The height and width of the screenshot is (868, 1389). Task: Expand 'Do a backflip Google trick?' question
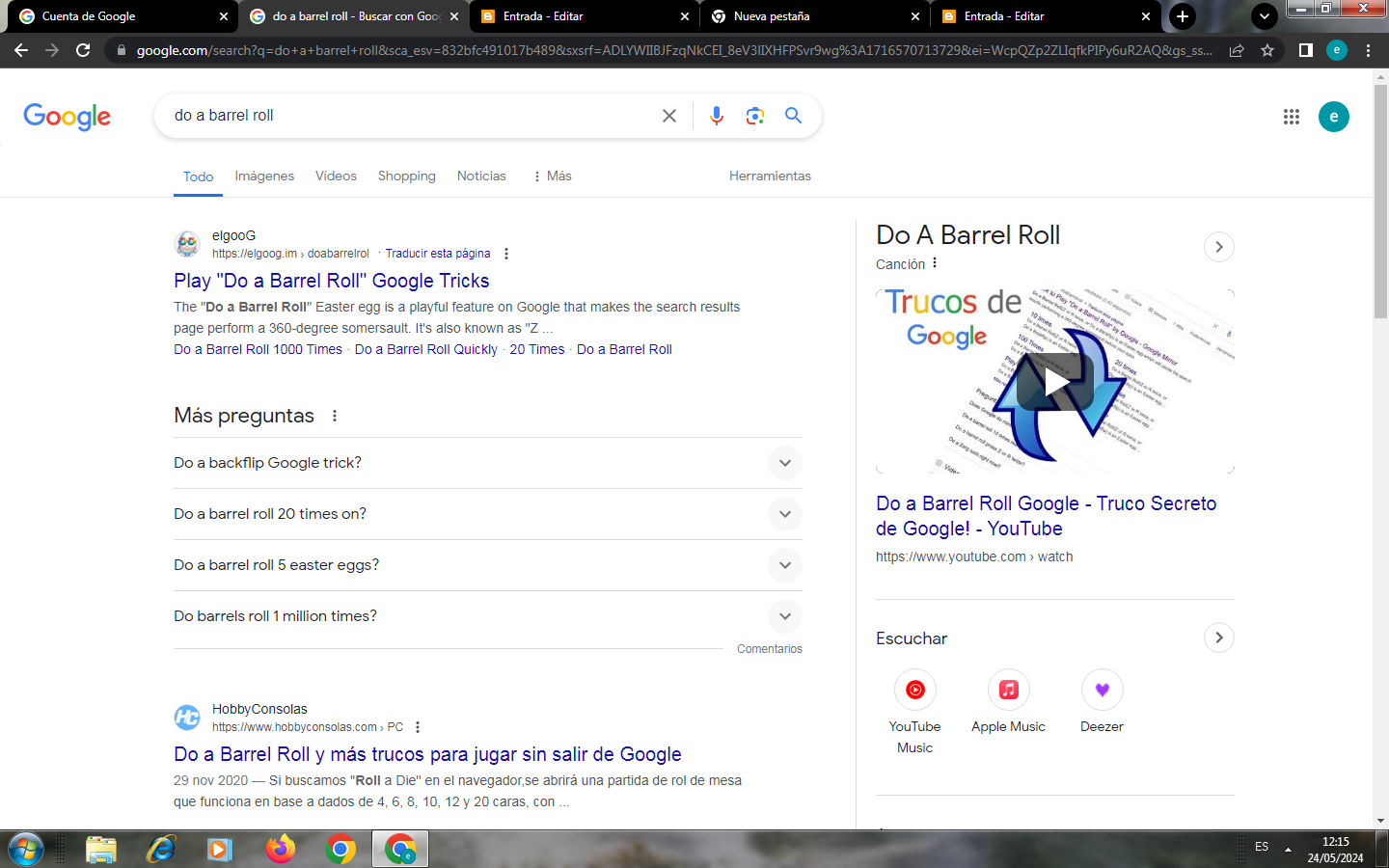click(488, 463)
